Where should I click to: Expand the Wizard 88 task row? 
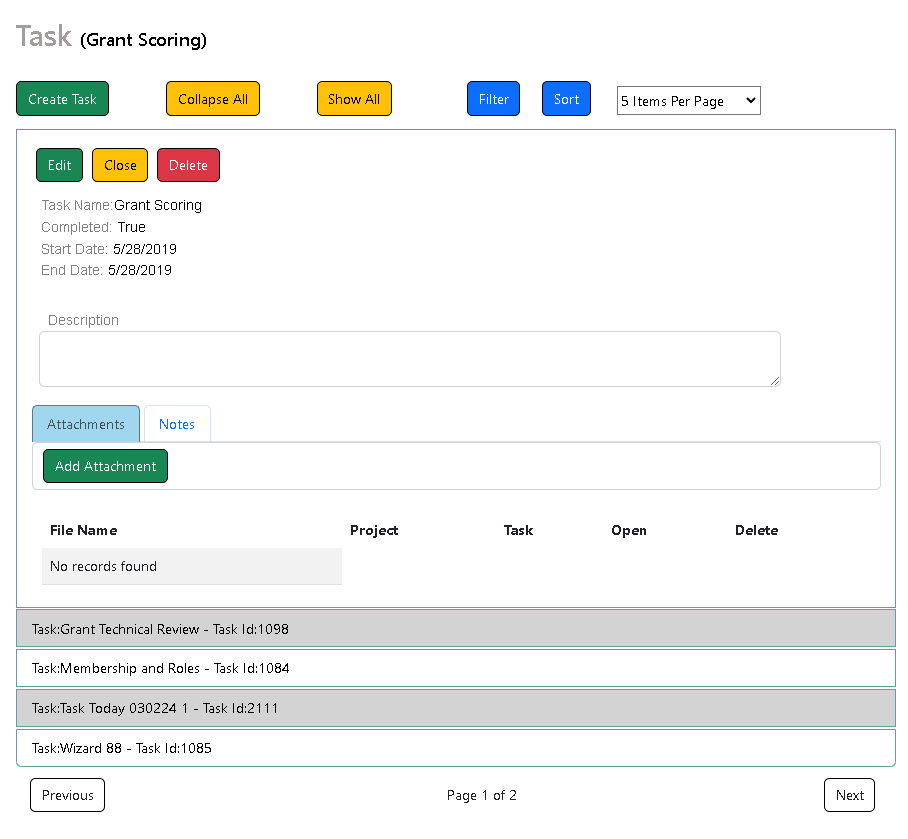(455, 748)
